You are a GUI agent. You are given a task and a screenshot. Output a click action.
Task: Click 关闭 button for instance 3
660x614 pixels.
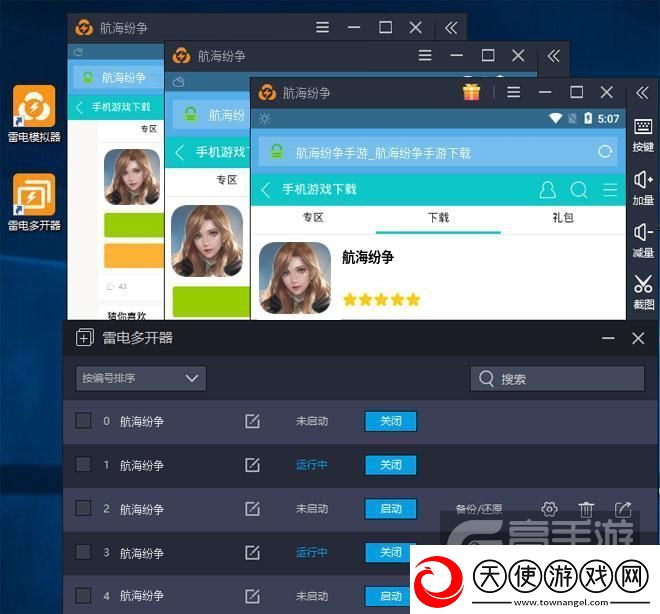coord(388,553)
